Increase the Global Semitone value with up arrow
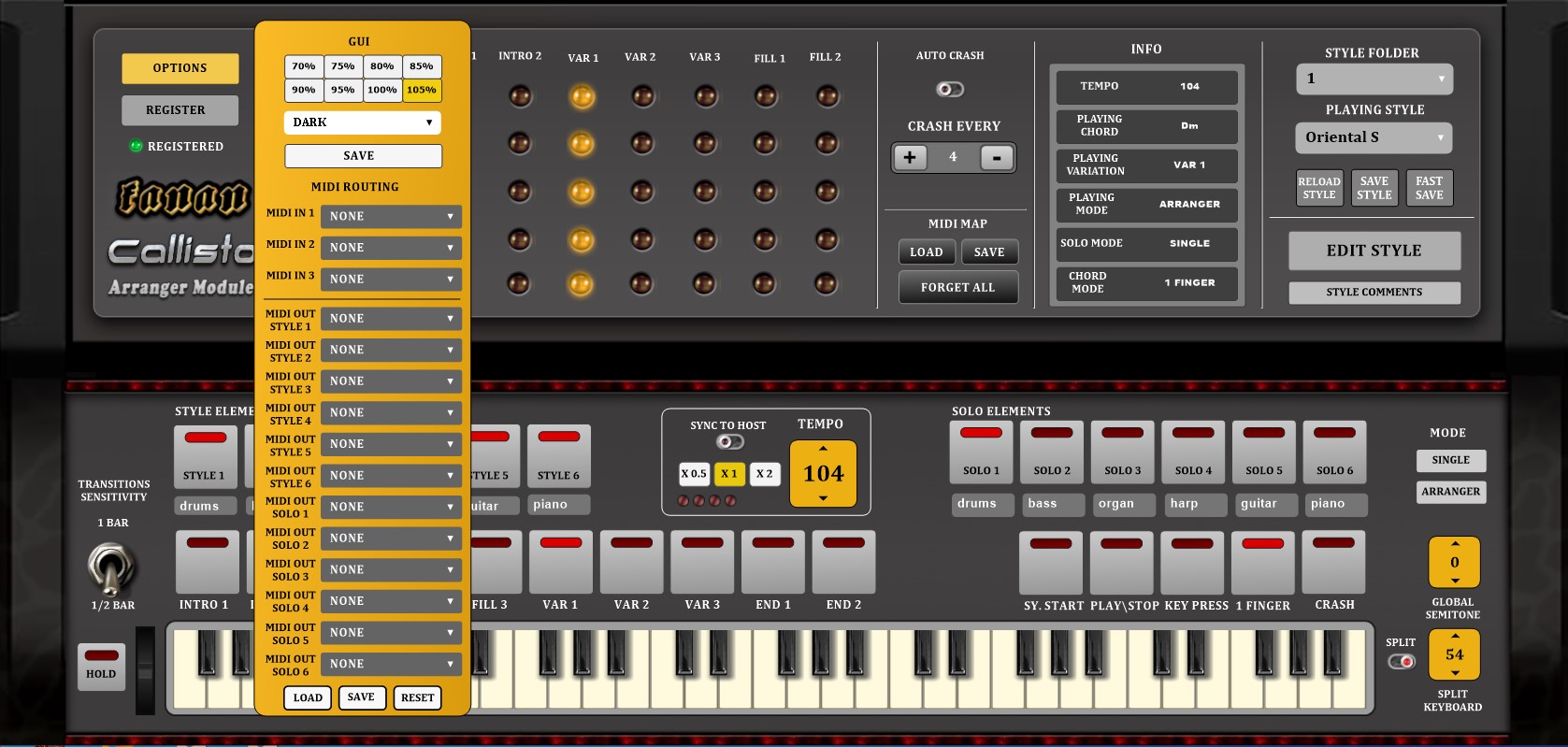Image resolution: width=1568 pixels, height=747 pixels. tap(1454, 544)
